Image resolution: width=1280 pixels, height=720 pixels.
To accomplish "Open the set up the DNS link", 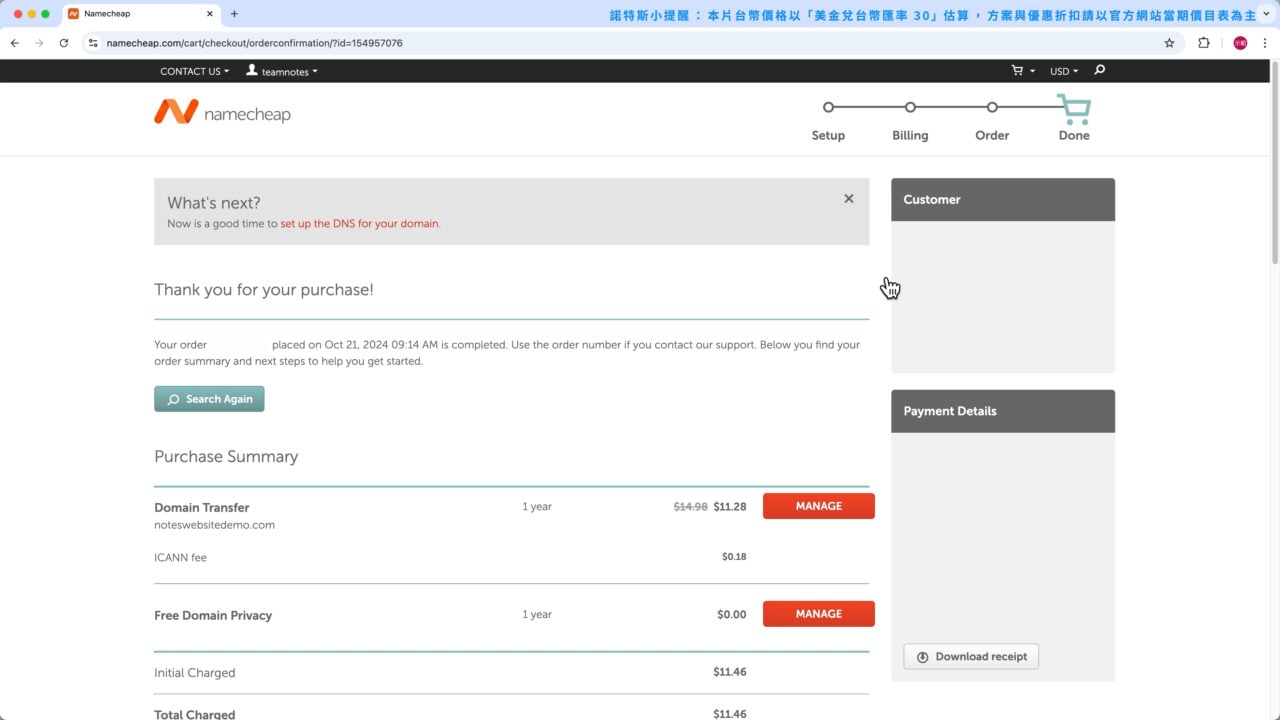I will point(360,223).
